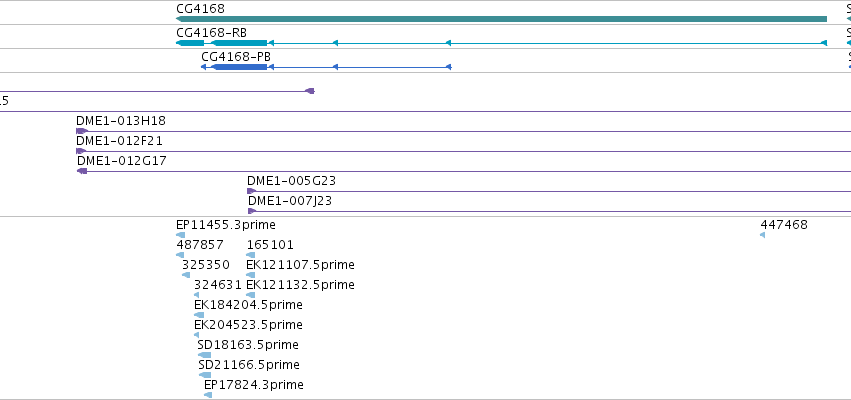The image size is (851, 400).
Task: Select the 324631 insertion label
Action: (x=218, y=285)
